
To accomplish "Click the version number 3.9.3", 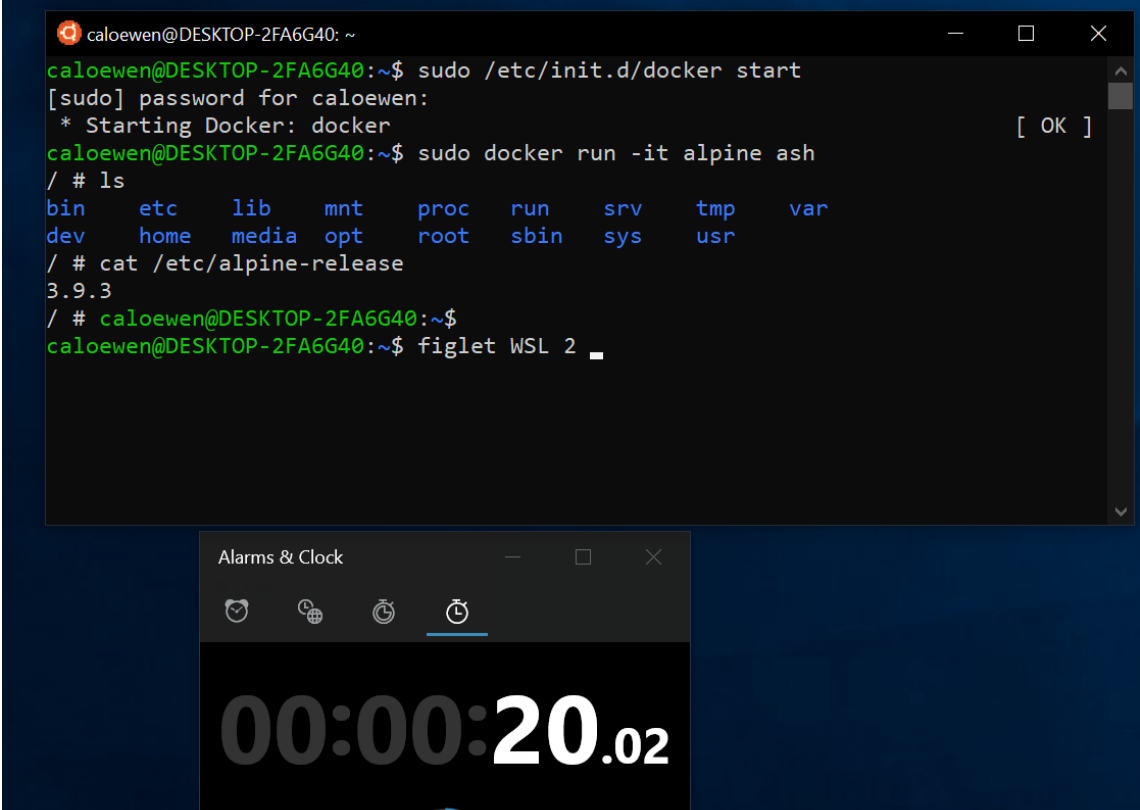I will (x=79, y=291).
